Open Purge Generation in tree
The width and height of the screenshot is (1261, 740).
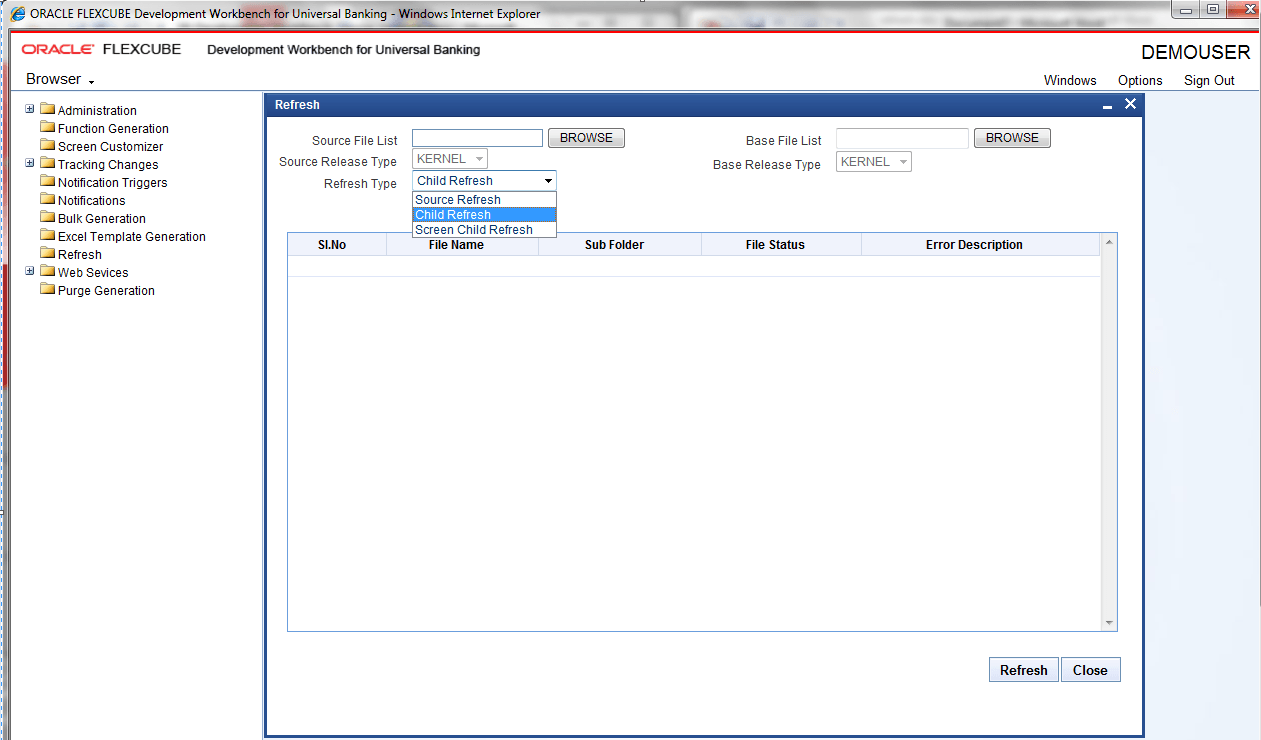click(x=106, y=291)
